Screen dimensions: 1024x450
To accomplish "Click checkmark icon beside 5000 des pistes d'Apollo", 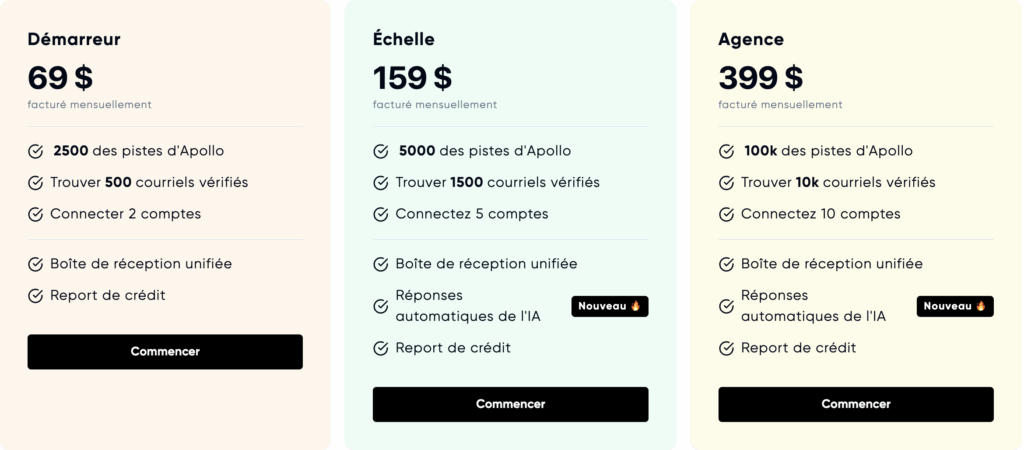I will click(381, 151).
